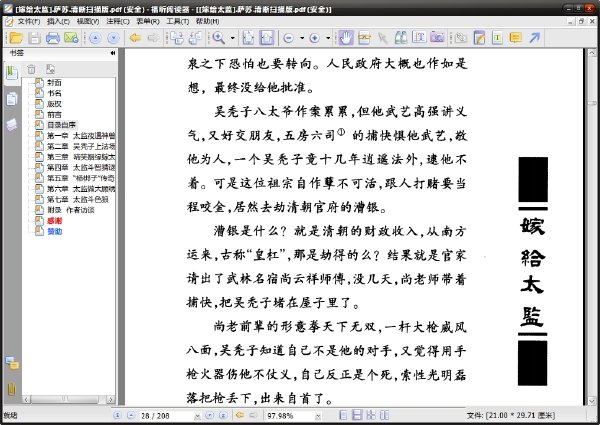This screenshot has width=600, height=425.
Task: Open the 文件 (File) menu
Action: click(29, 21)
